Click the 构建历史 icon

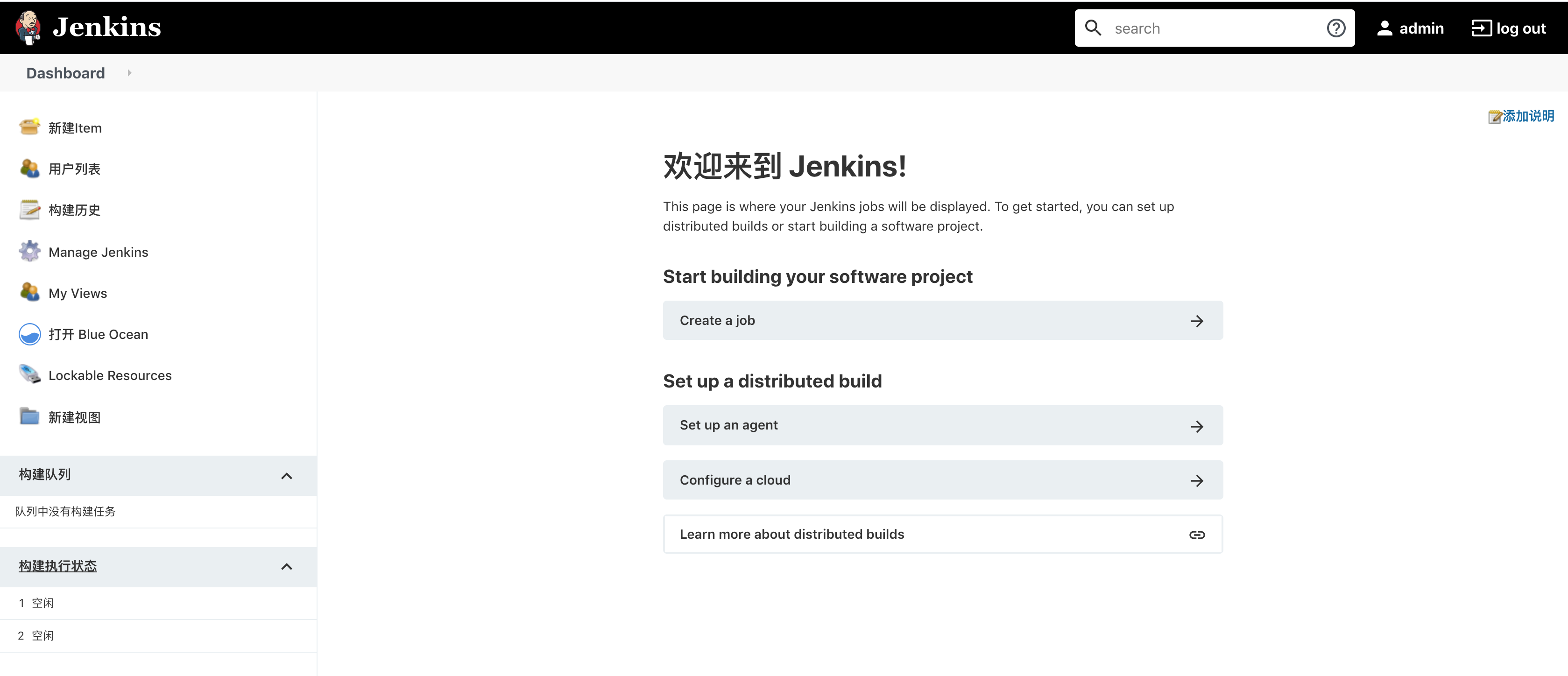click(x=29, y=209)
